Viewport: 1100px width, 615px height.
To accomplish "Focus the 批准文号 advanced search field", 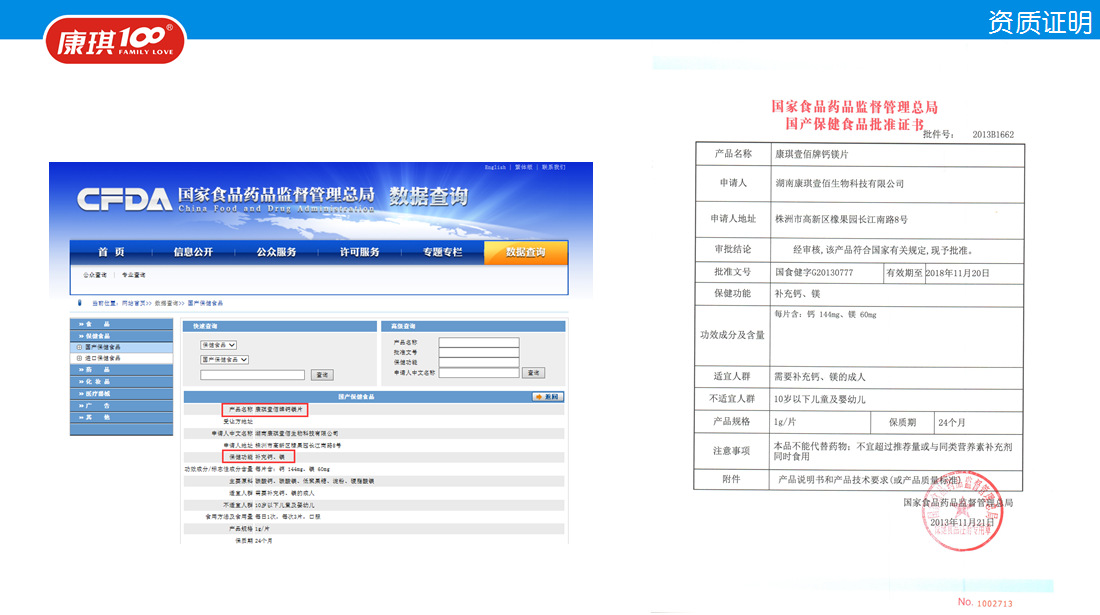I will (x=478, y=352).
